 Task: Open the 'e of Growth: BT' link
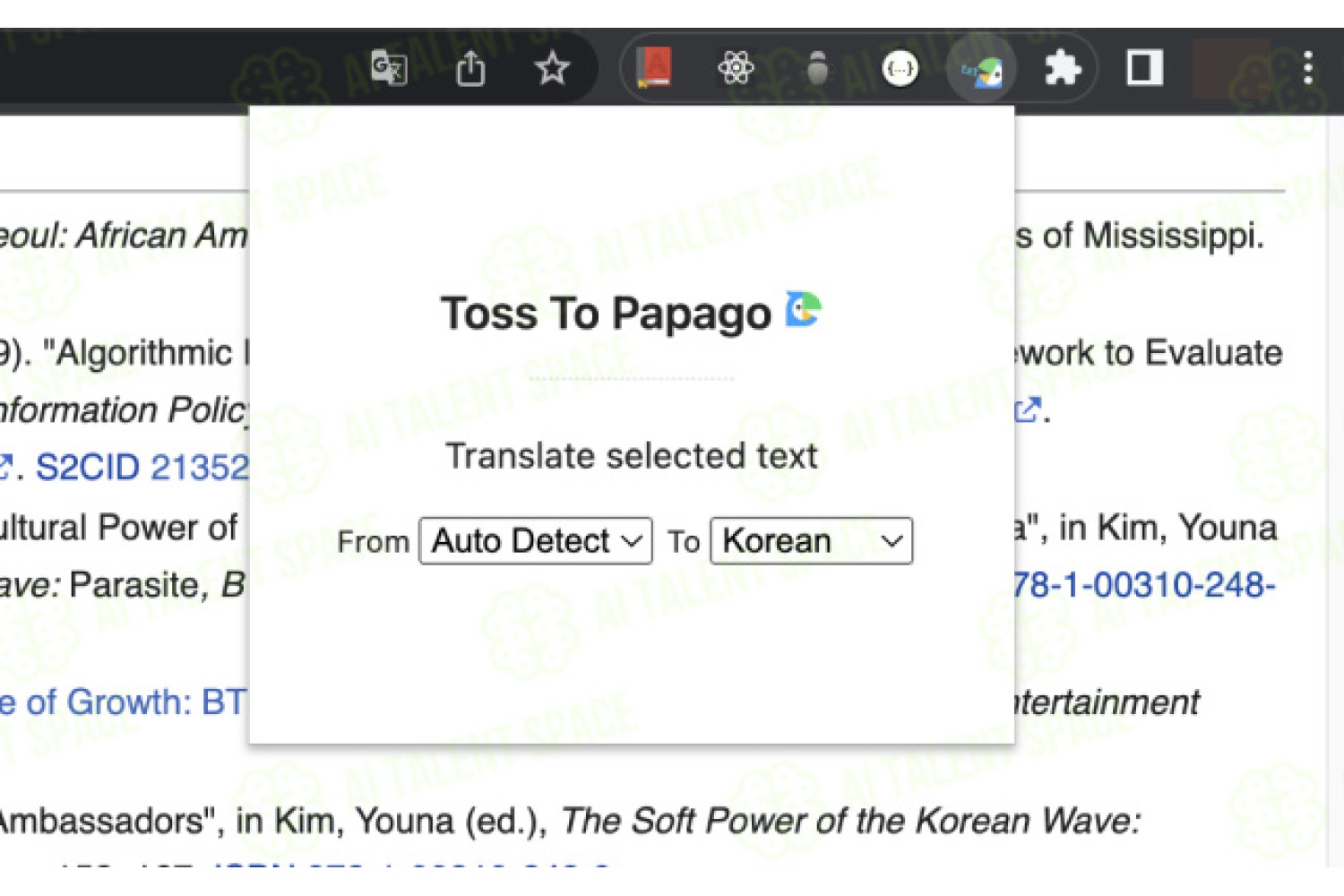click(123, 702)
